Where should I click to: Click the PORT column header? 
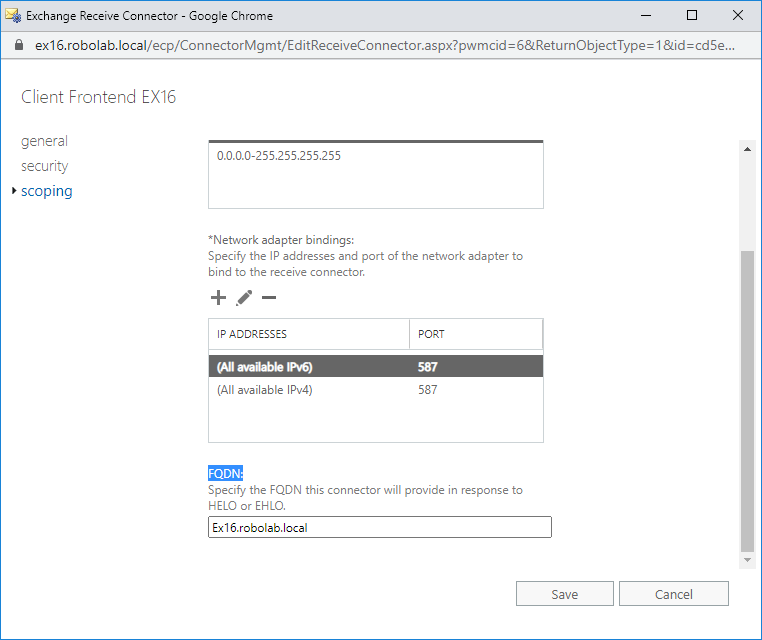pyautogui.click(x=476, y=334)
